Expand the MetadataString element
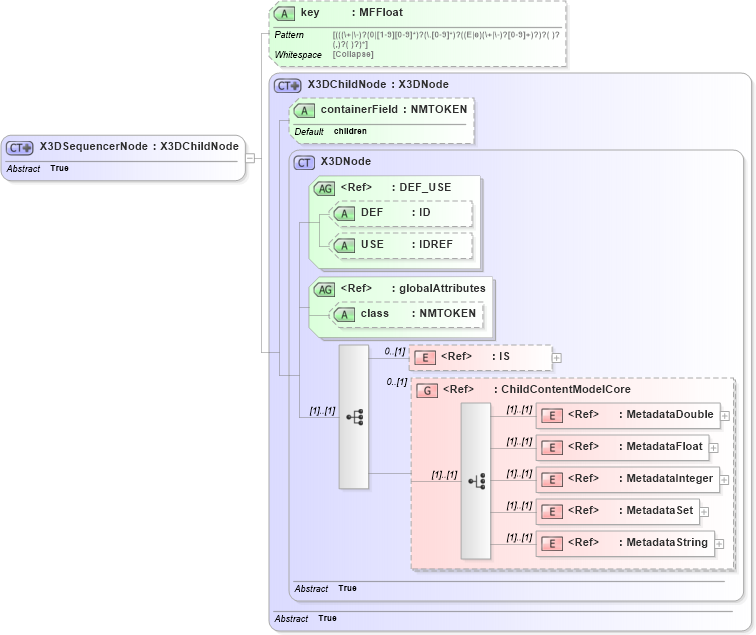This screenshot has width=756, height=635. pos(719,544)
